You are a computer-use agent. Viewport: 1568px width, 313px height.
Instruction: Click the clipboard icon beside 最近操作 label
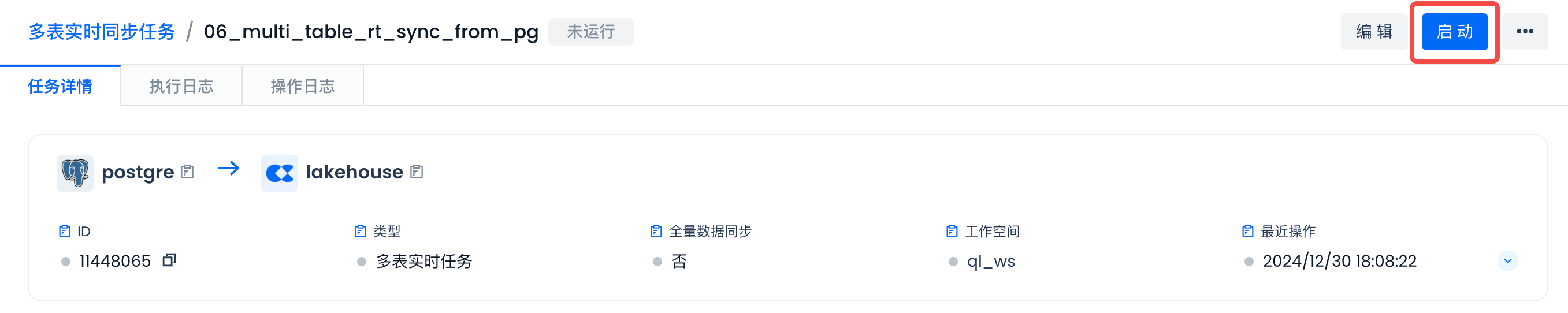(1248, 232)
